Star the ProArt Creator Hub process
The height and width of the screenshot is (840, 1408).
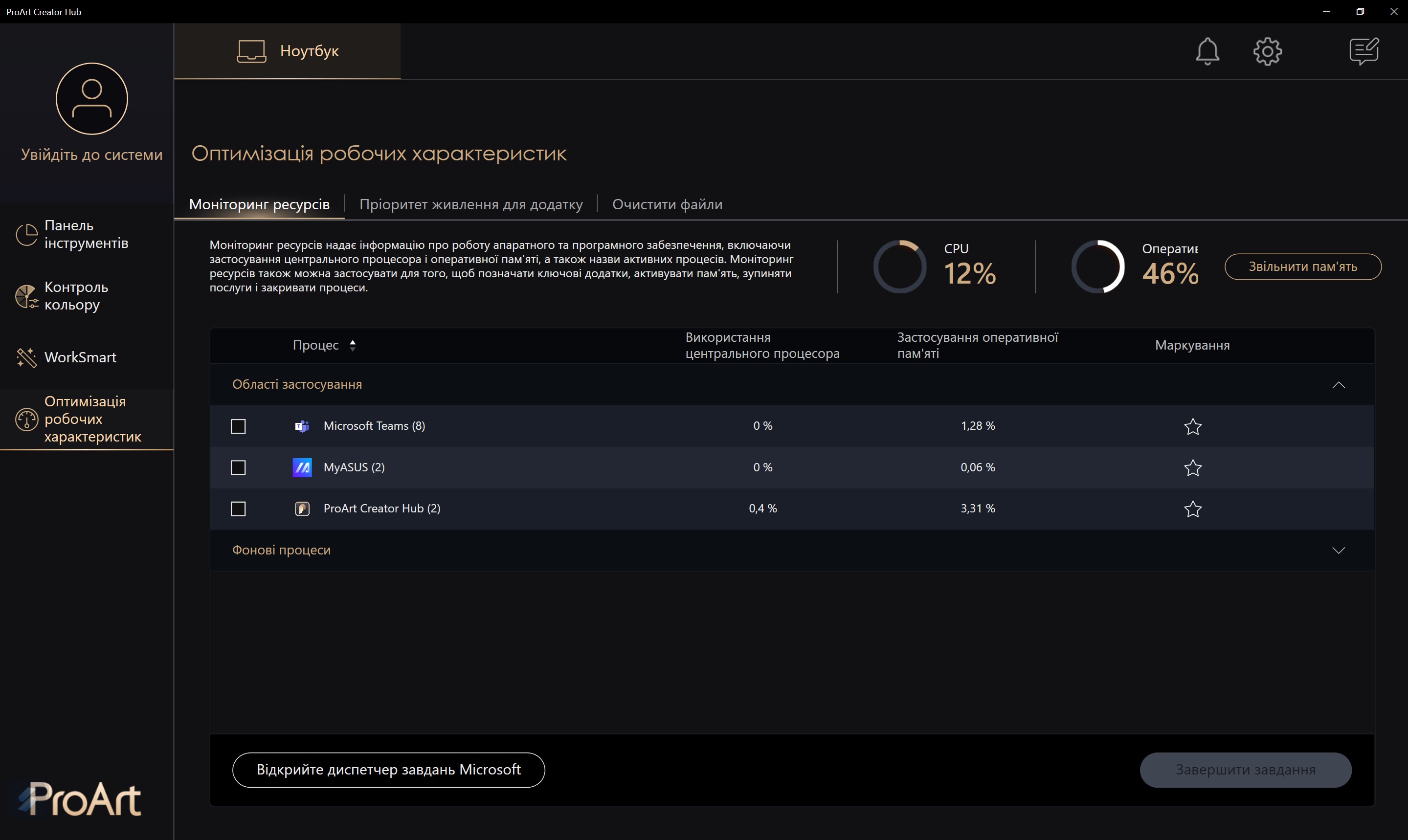tap(1192, 509)
